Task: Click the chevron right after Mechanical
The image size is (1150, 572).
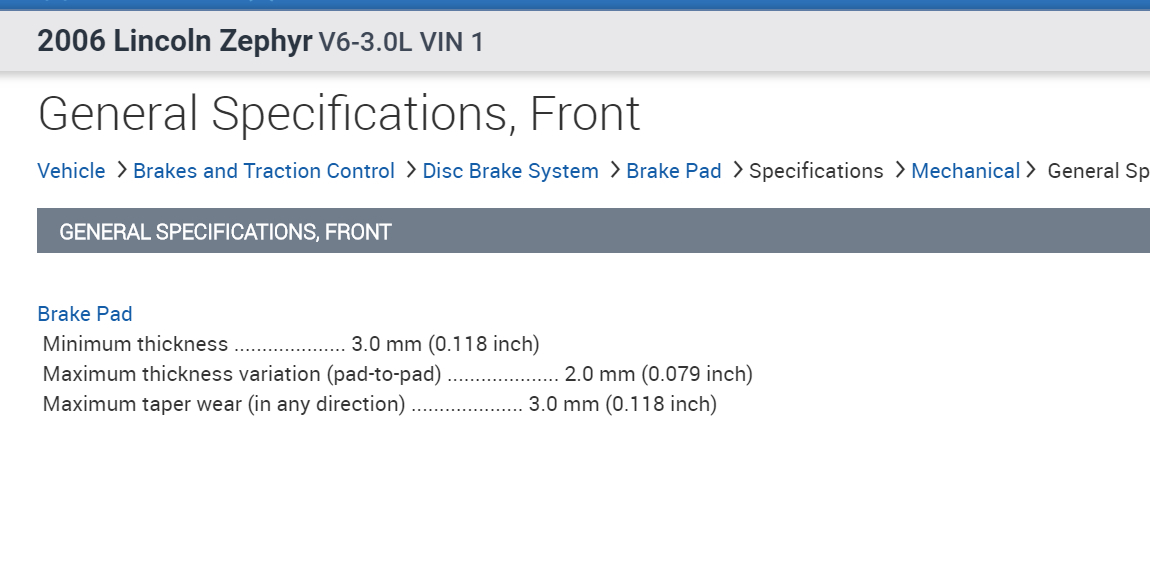Action: 1032,170
